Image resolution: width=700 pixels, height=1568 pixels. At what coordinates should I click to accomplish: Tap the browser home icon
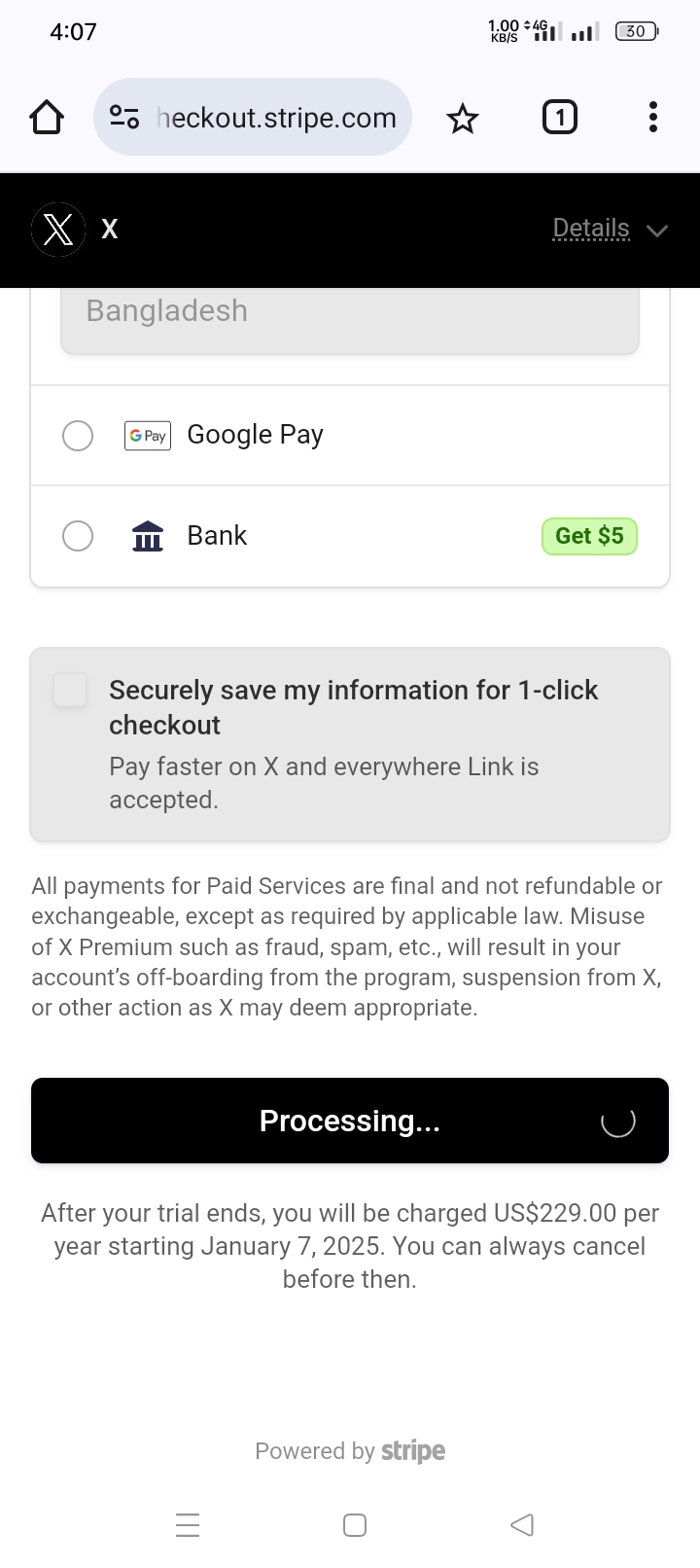click(47, 118)
